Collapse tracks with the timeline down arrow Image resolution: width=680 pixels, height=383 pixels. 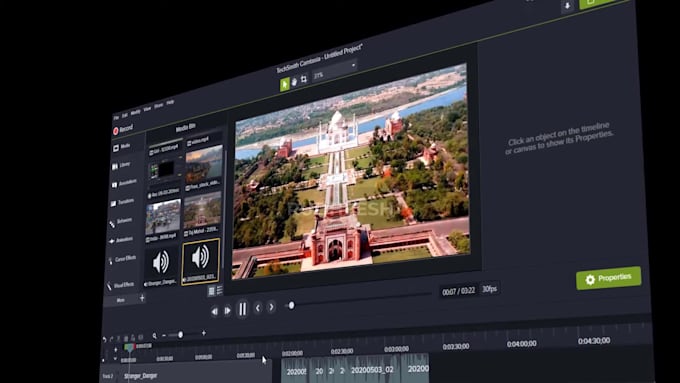pos(115,359)
